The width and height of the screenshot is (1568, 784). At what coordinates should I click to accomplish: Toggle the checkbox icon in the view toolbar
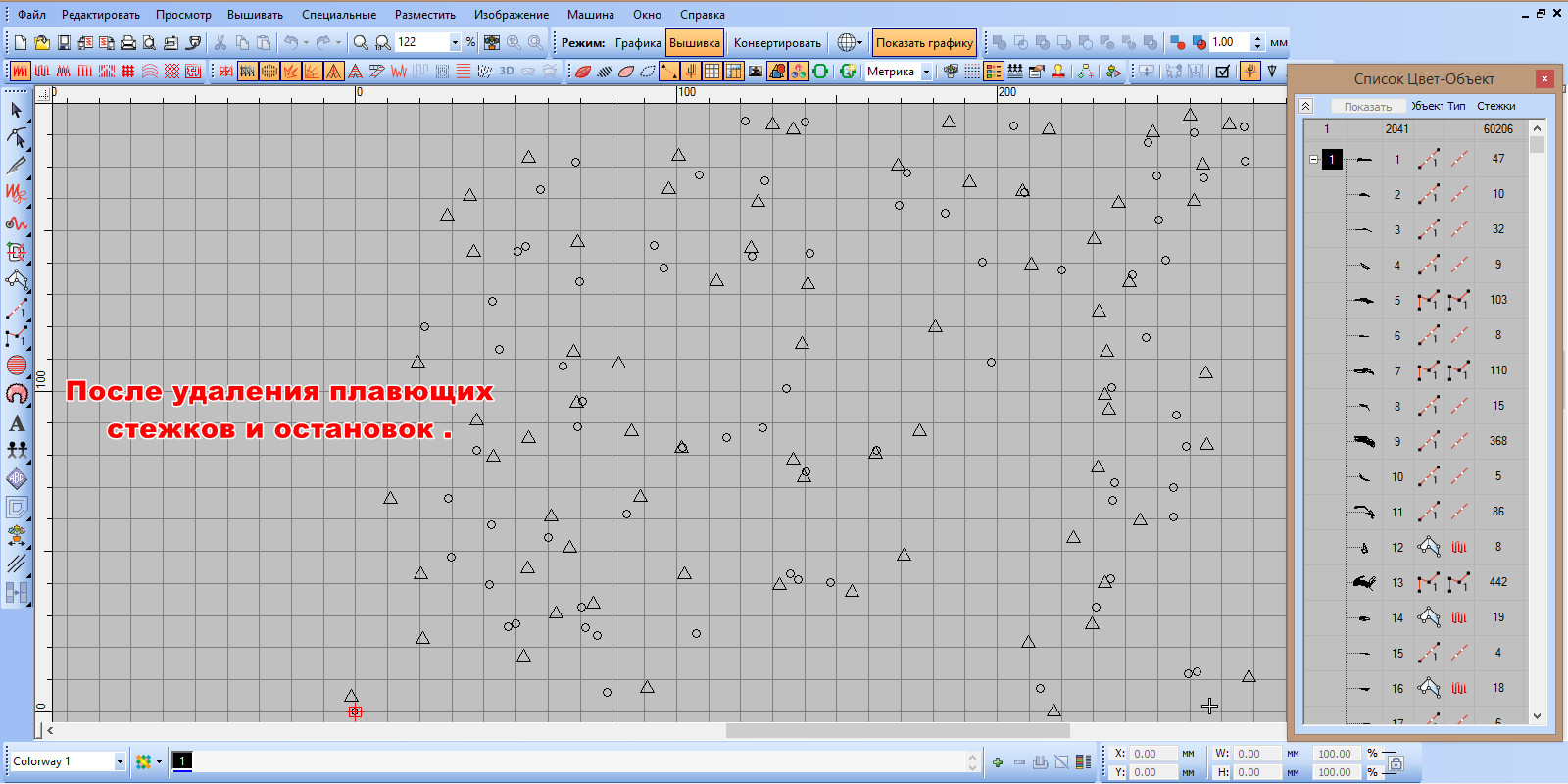point(1222,71)
